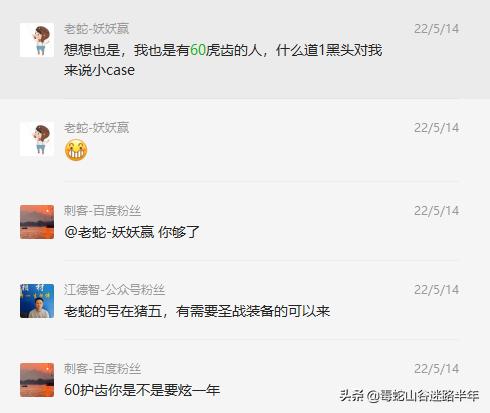Click the cartoon girl avatar beside grinning emoji
Image resolution: width=490 pixels, height=413 pixels.
pos(37,139)
